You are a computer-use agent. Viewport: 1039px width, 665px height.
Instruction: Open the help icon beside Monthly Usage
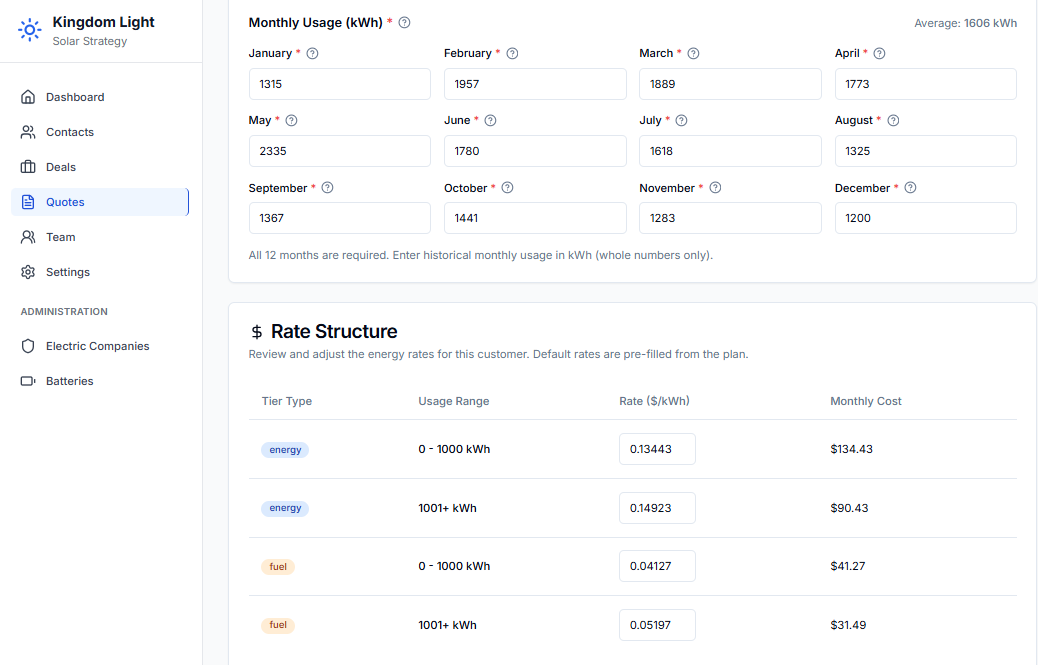(404, 23)
